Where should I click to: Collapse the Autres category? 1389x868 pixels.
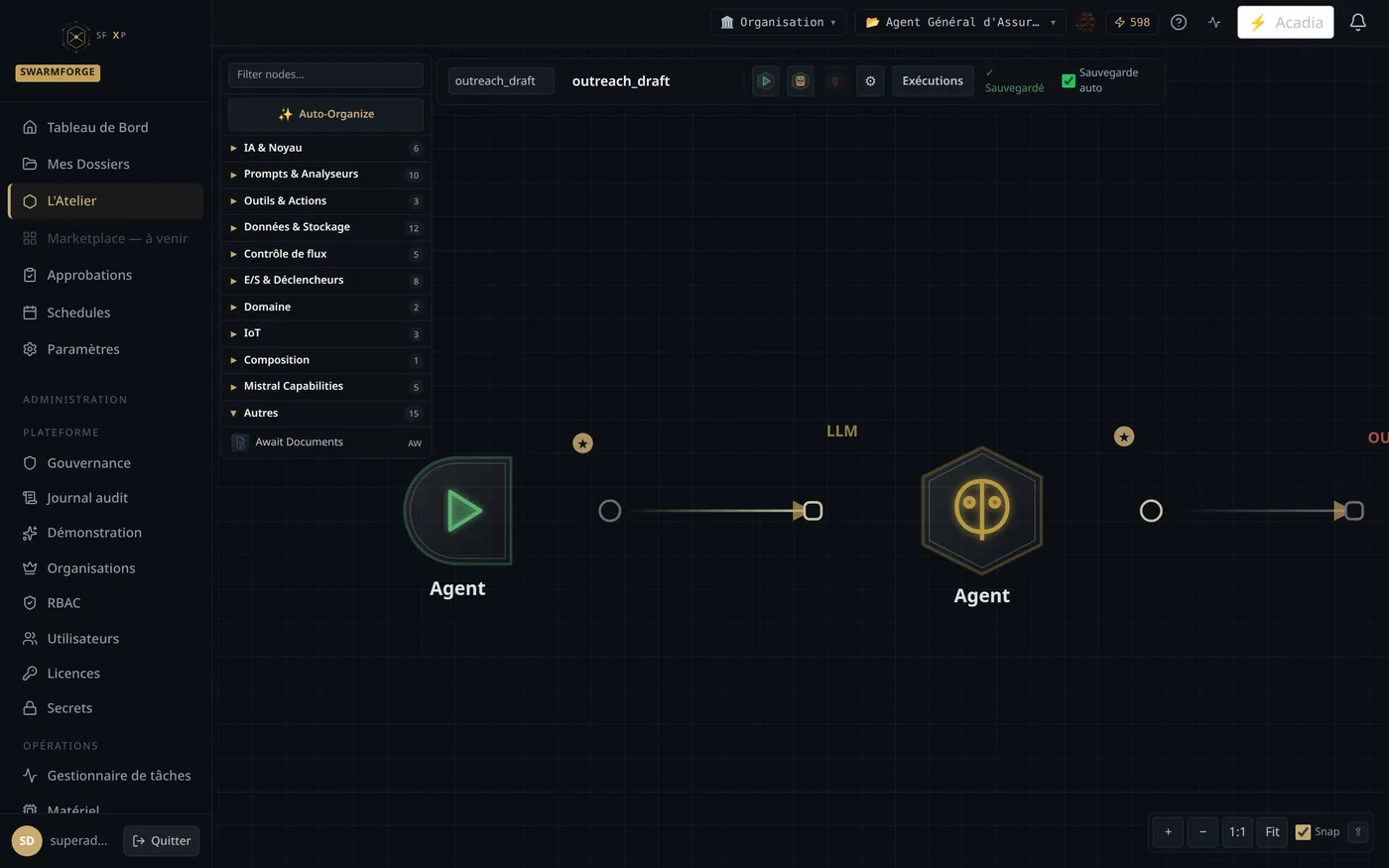coord(325,414)
